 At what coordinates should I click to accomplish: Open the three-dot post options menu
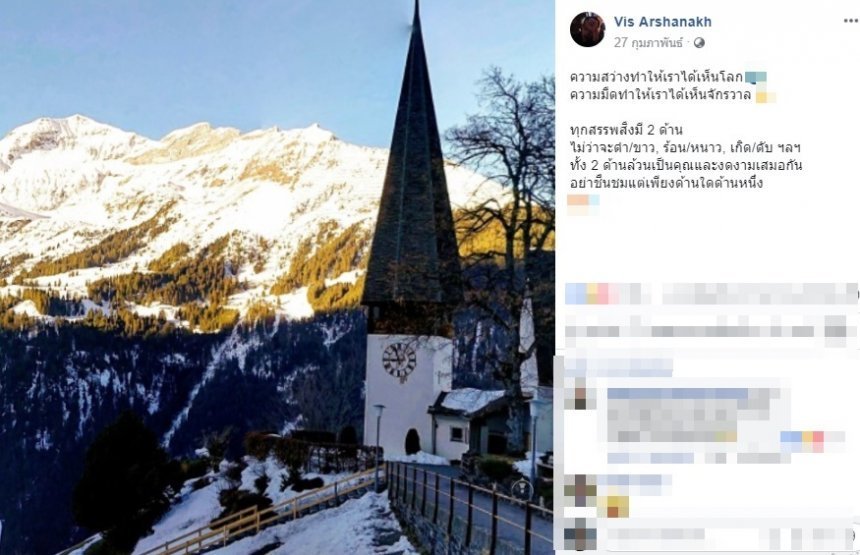click(x=851, y=21)
